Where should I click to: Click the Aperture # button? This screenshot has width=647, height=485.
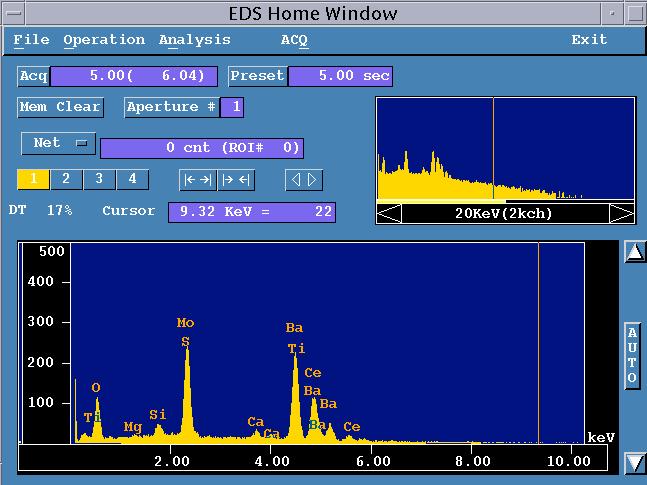pos(171,107)
